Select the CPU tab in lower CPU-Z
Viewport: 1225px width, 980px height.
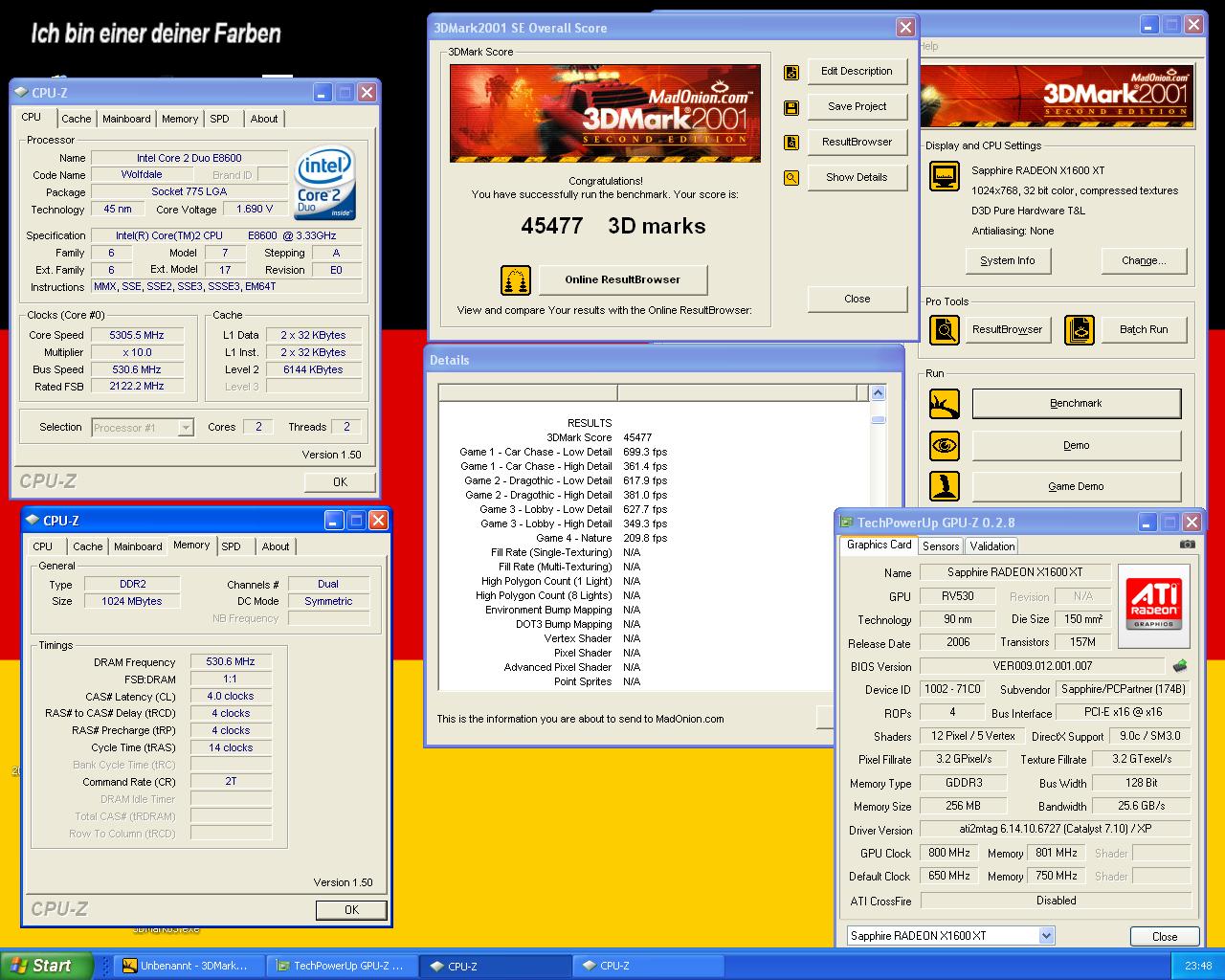click(43, 546)
